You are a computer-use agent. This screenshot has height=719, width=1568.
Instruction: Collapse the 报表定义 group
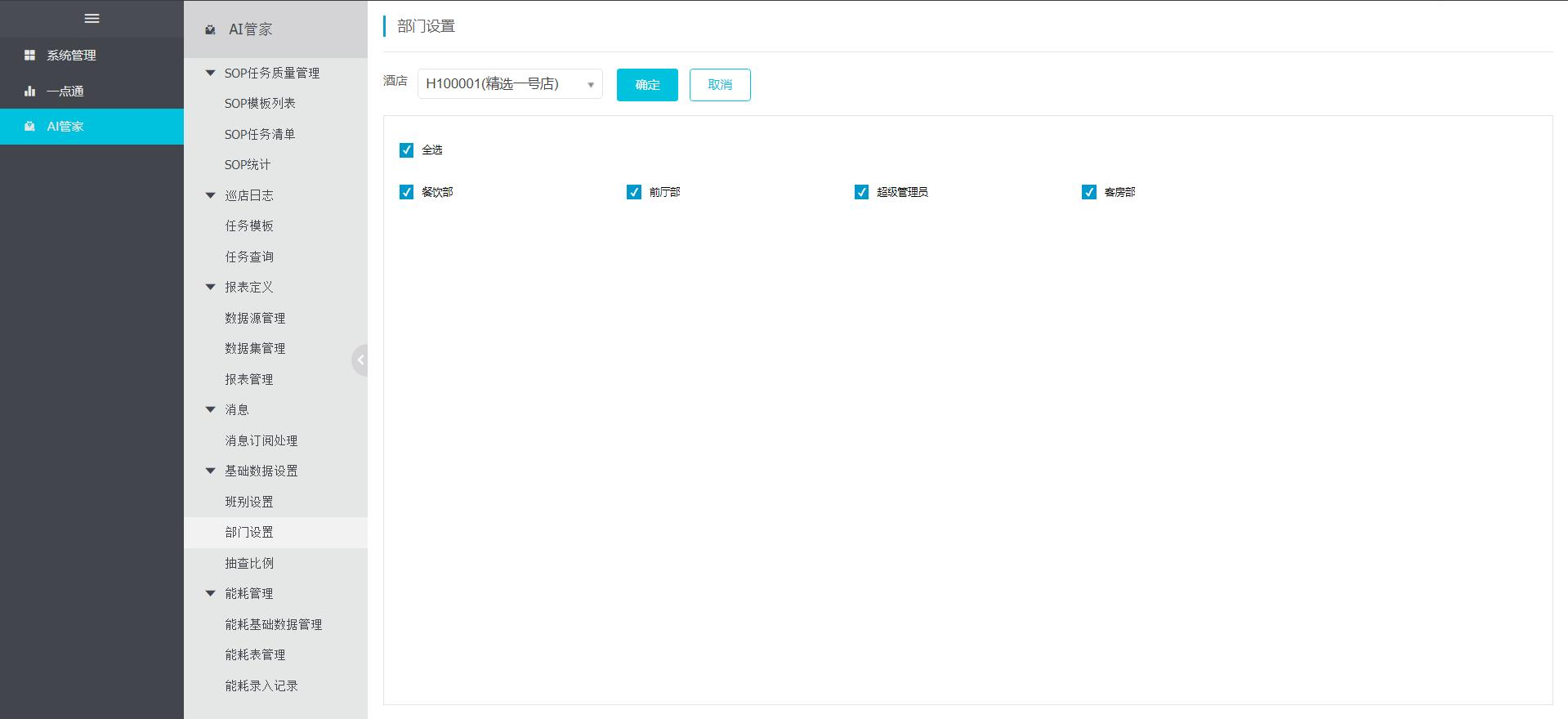click(210, 287)
